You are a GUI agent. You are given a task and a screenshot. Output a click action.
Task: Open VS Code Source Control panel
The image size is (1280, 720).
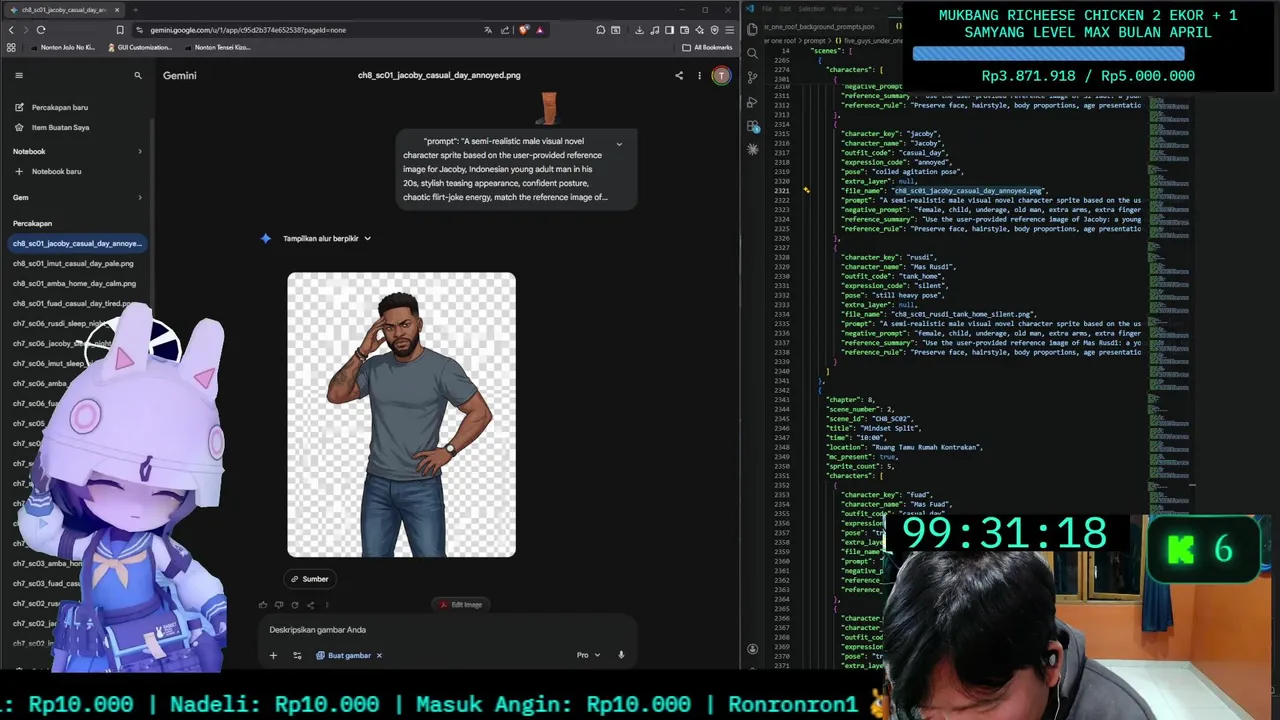click(x=753, y=77)
